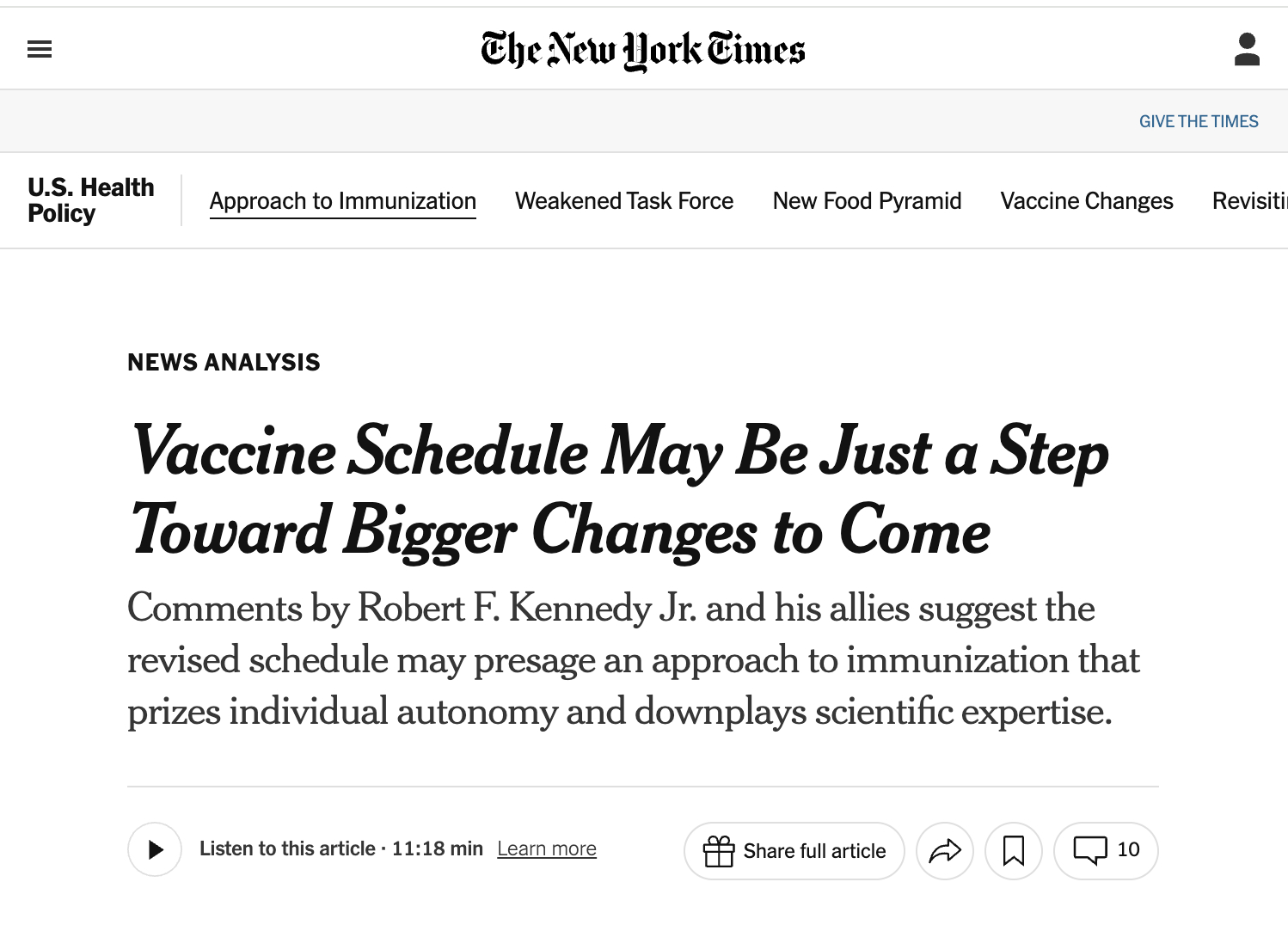Screen dimensions: 1288x931
Task: Open the New Food Pyramid tab
Action: point(867,201)
